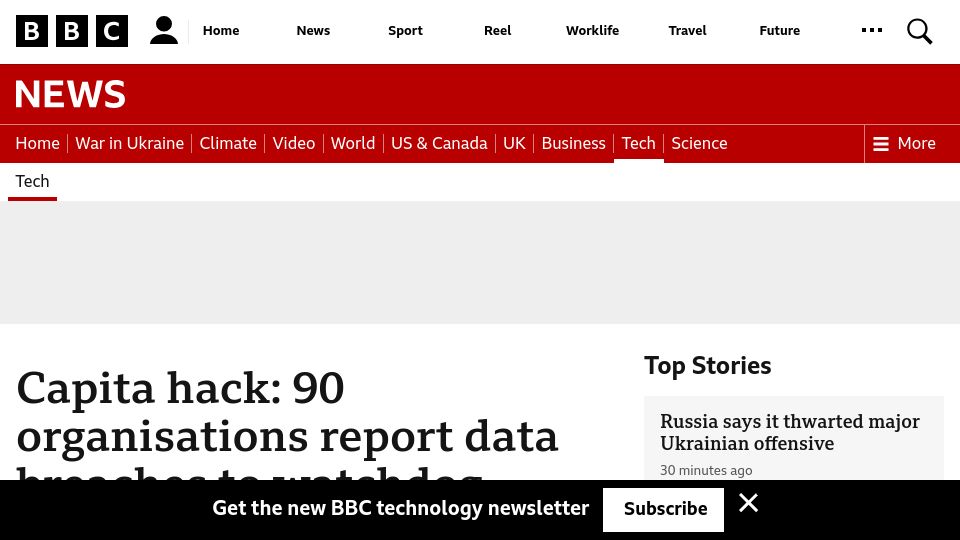Click the 30 minutes ago timestamp

tap(706, 470)
